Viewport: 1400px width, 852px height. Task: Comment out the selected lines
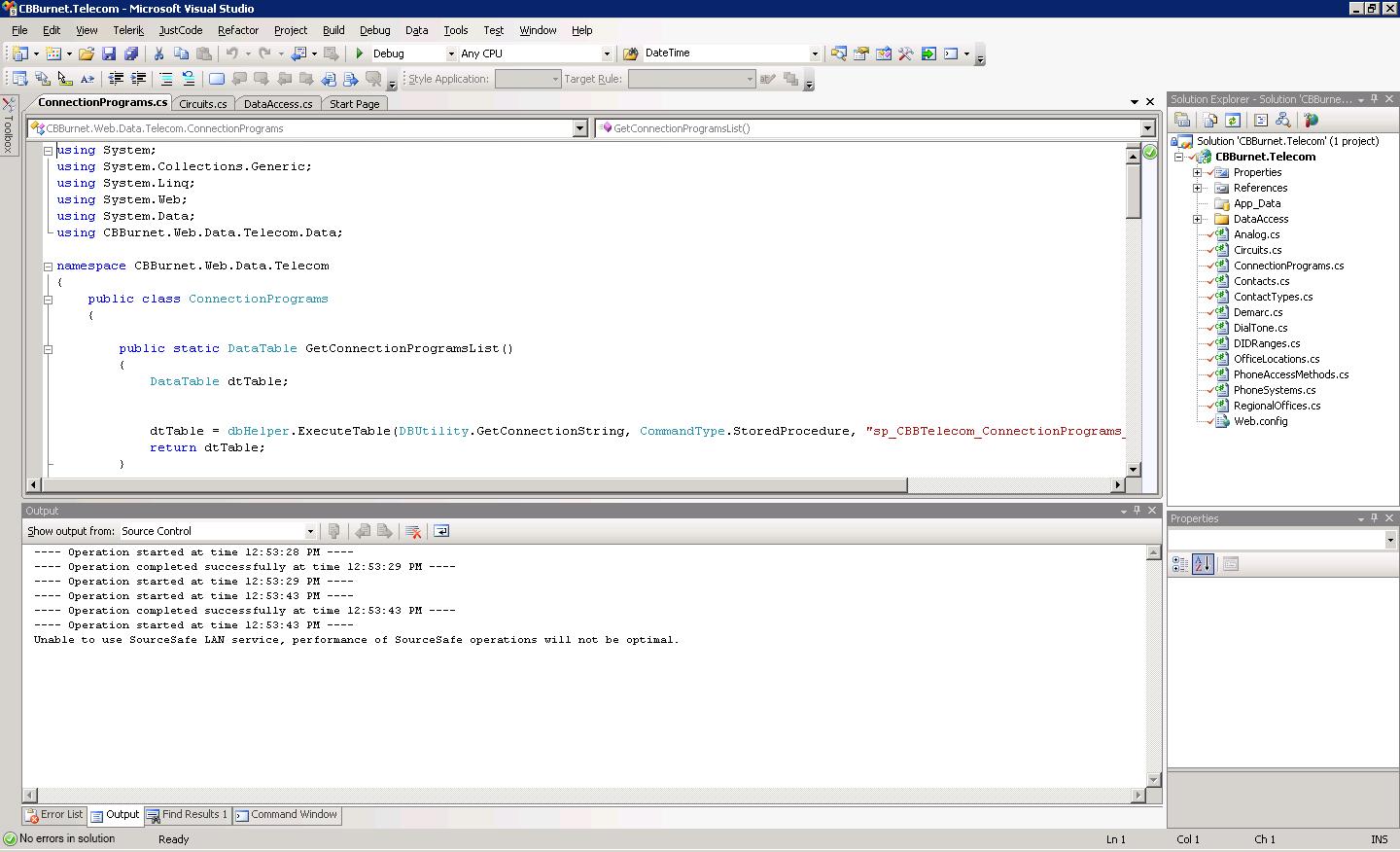pos(166,79)
